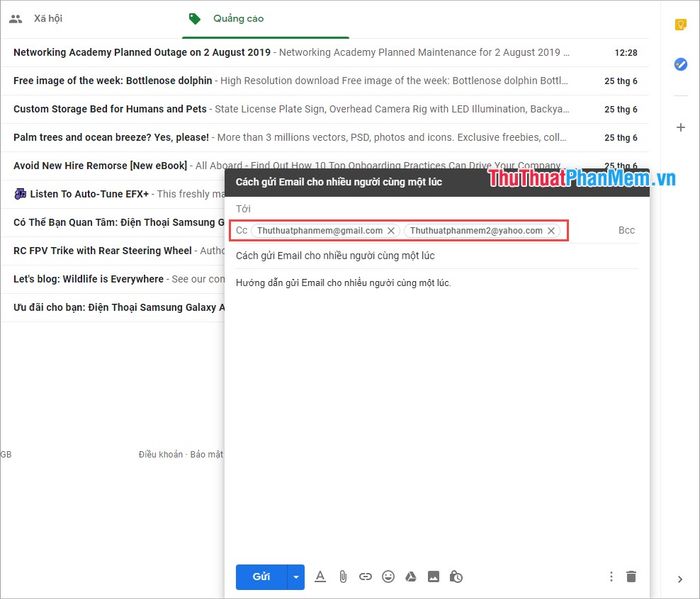Switch to the Xã hội tab

pyautogui.click(x=48, y=19)
